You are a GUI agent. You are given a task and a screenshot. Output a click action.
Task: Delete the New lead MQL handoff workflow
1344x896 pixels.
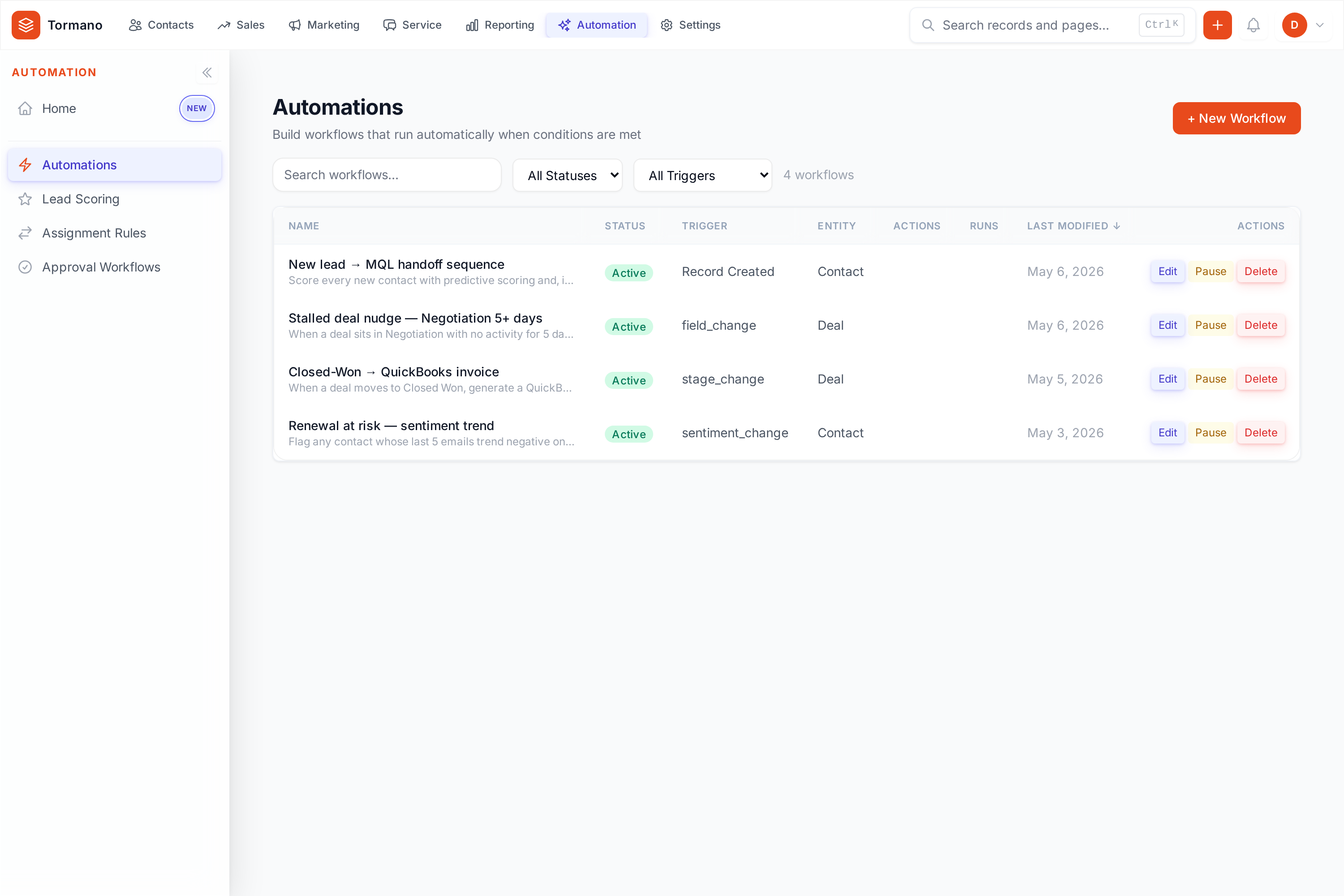click(1261, 271)
